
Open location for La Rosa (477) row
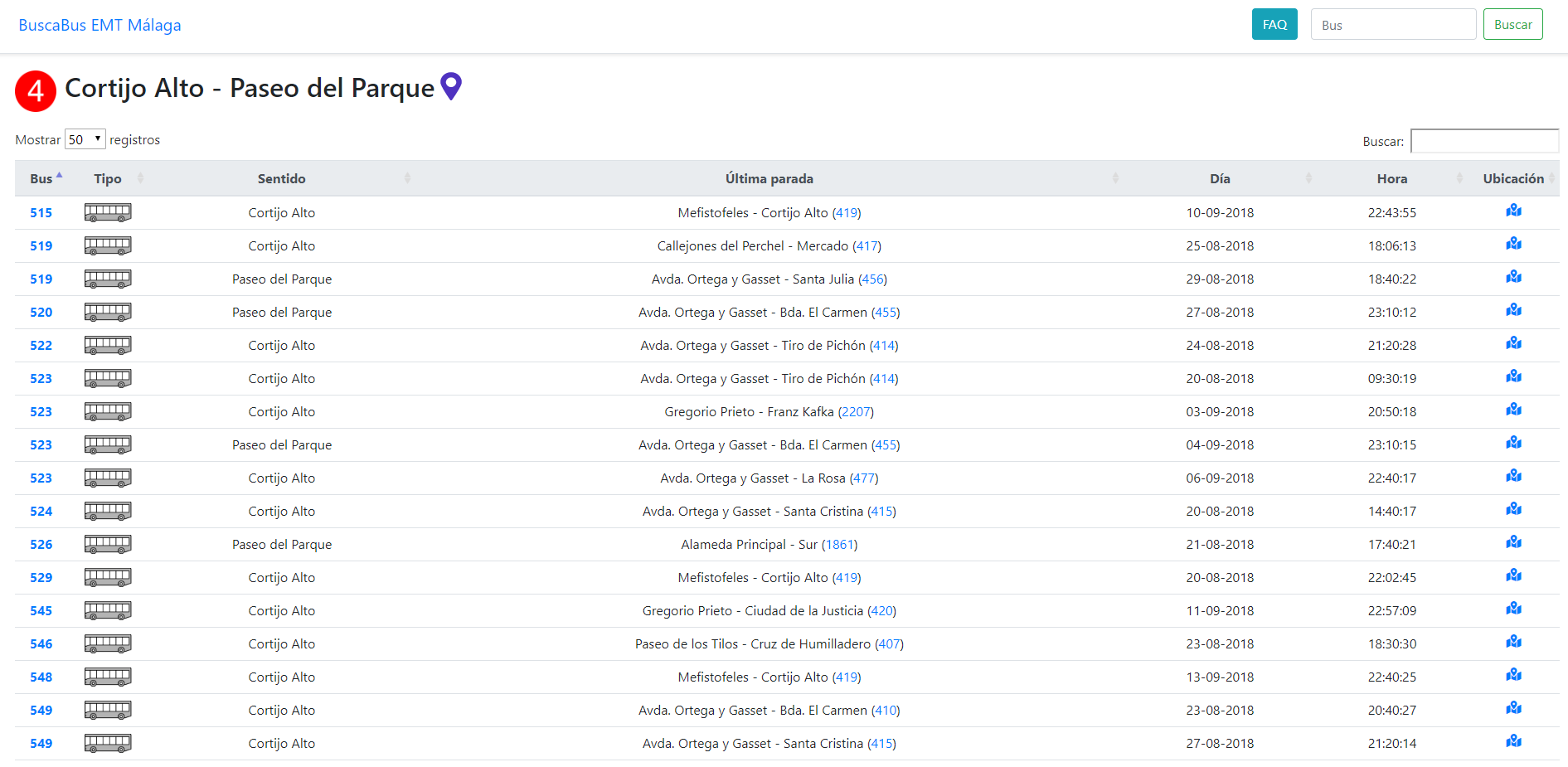pyautogui.click(x=1513, y=476)
